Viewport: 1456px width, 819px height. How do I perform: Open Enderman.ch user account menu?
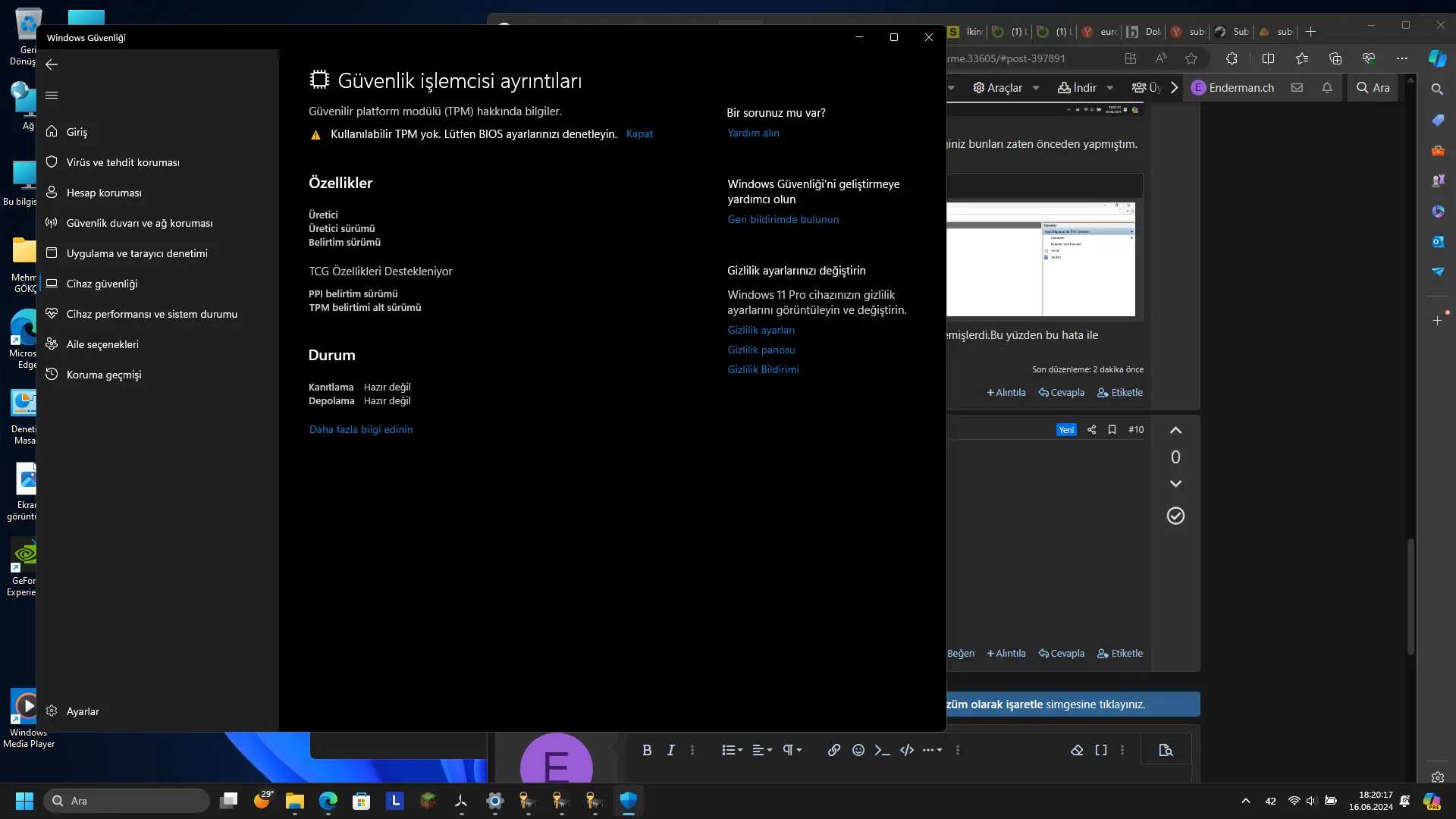point(1232,88)
